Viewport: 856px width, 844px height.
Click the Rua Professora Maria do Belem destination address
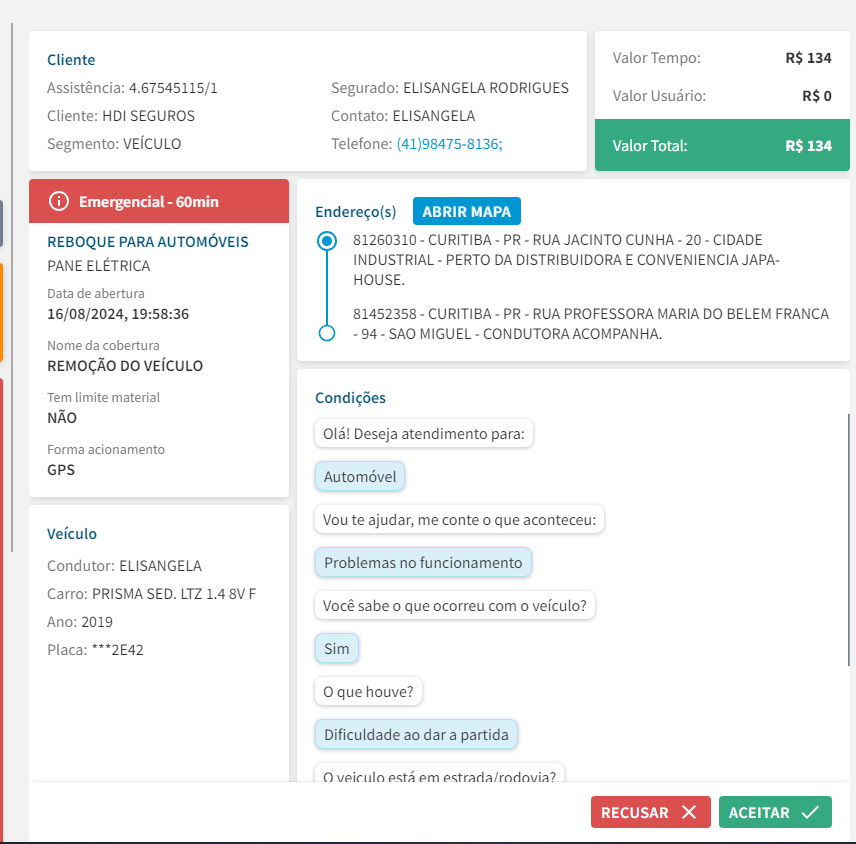pyautogui.click(x=590, y=323)
